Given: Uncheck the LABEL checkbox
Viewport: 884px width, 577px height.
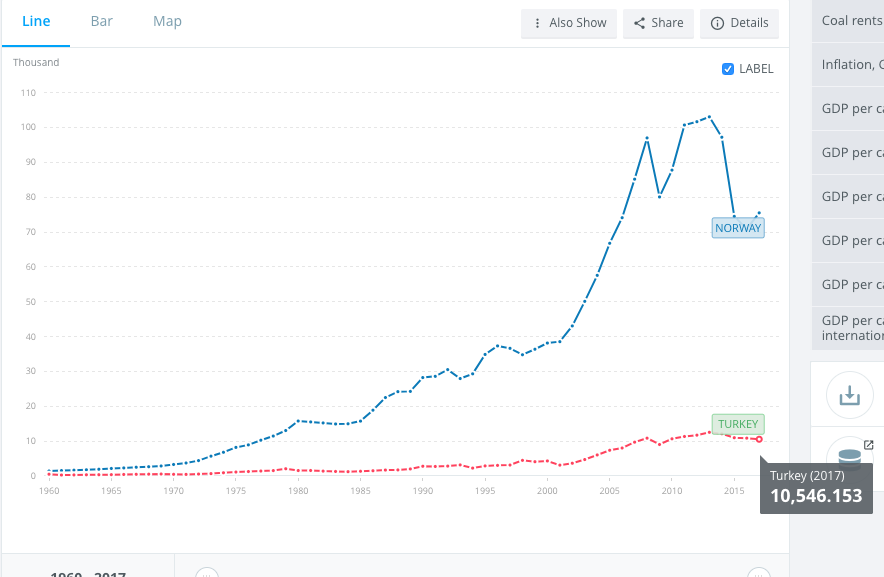Looking at the screenshot, I should (x=728, y=69).
